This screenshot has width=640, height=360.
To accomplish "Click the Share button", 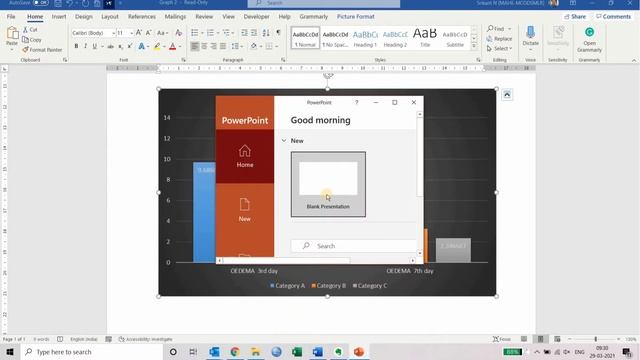I will point(575,17).
